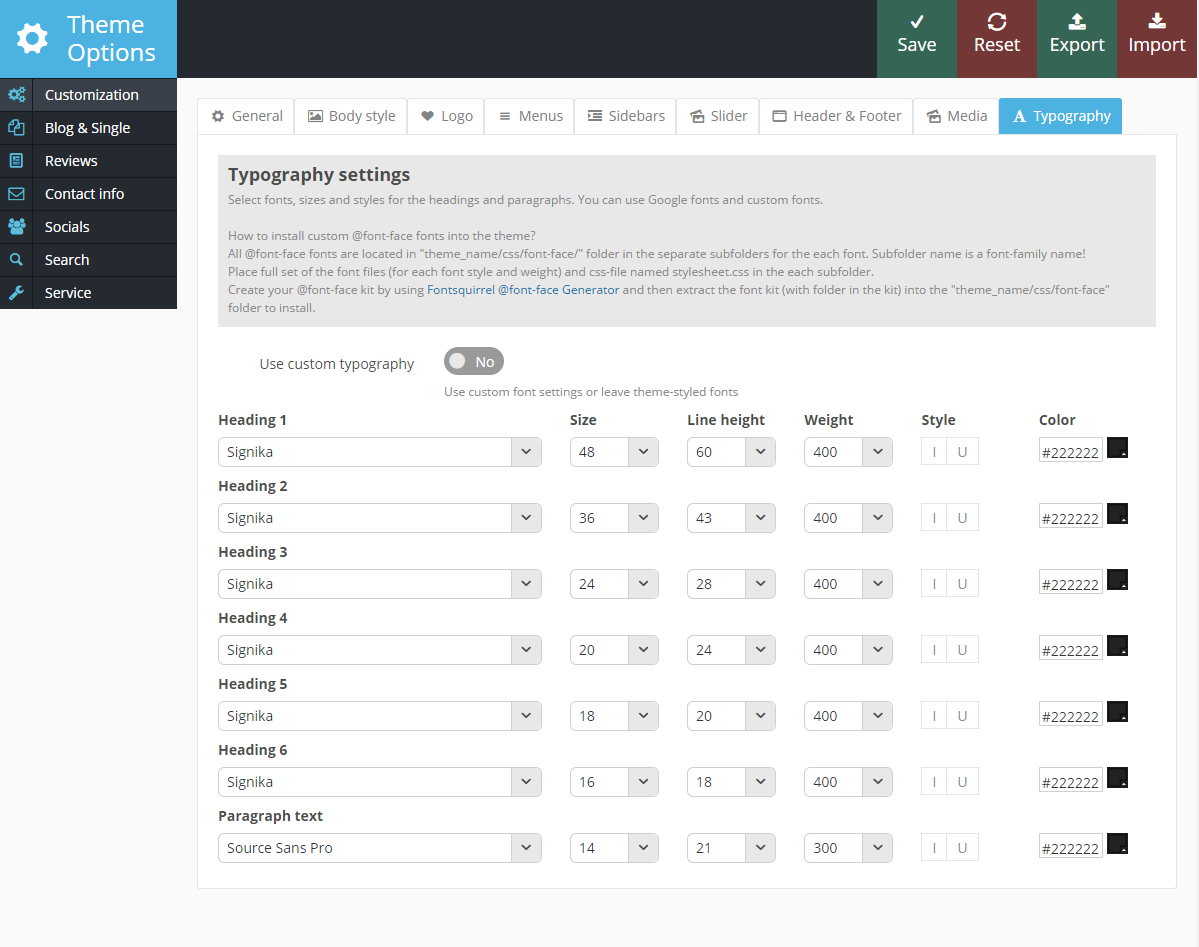Click the Reviews icon in sidebar
The width and height of the screenshot is (1199, 947).
pyautogui.click(x=16, y=161)
